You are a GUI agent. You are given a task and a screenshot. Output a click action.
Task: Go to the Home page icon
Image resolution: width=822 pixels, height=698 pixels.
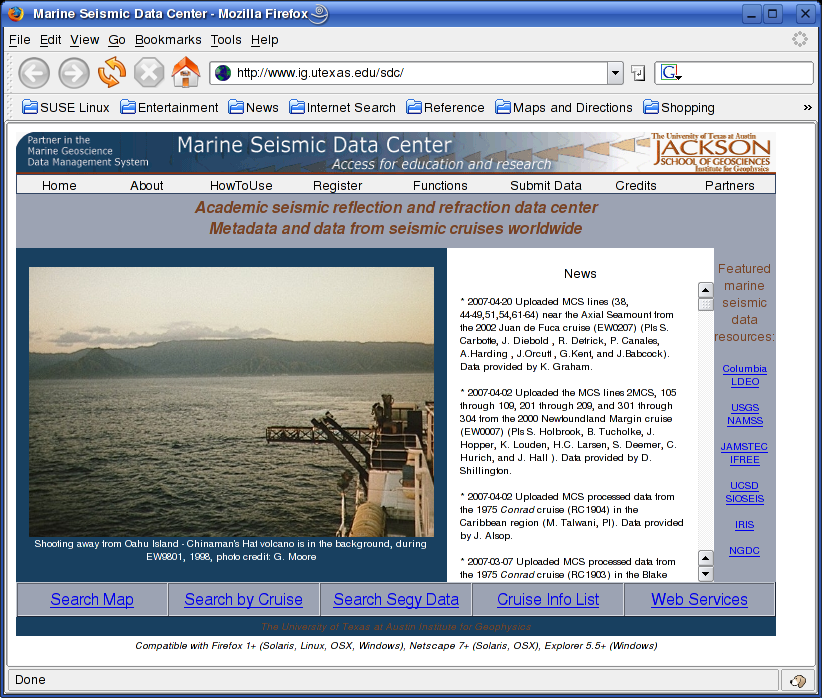pos(186,73)
